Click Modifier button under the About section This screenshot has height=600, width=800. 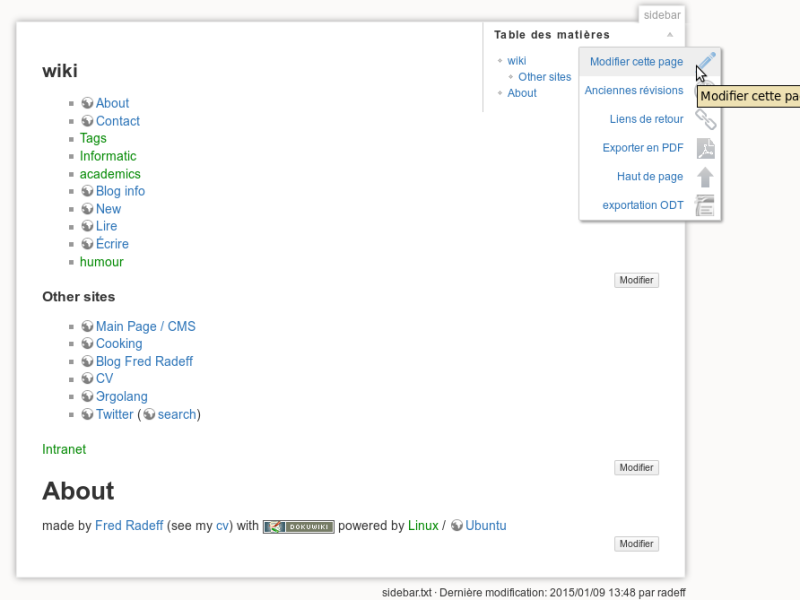pyautogui.click(x=636, y=544)
